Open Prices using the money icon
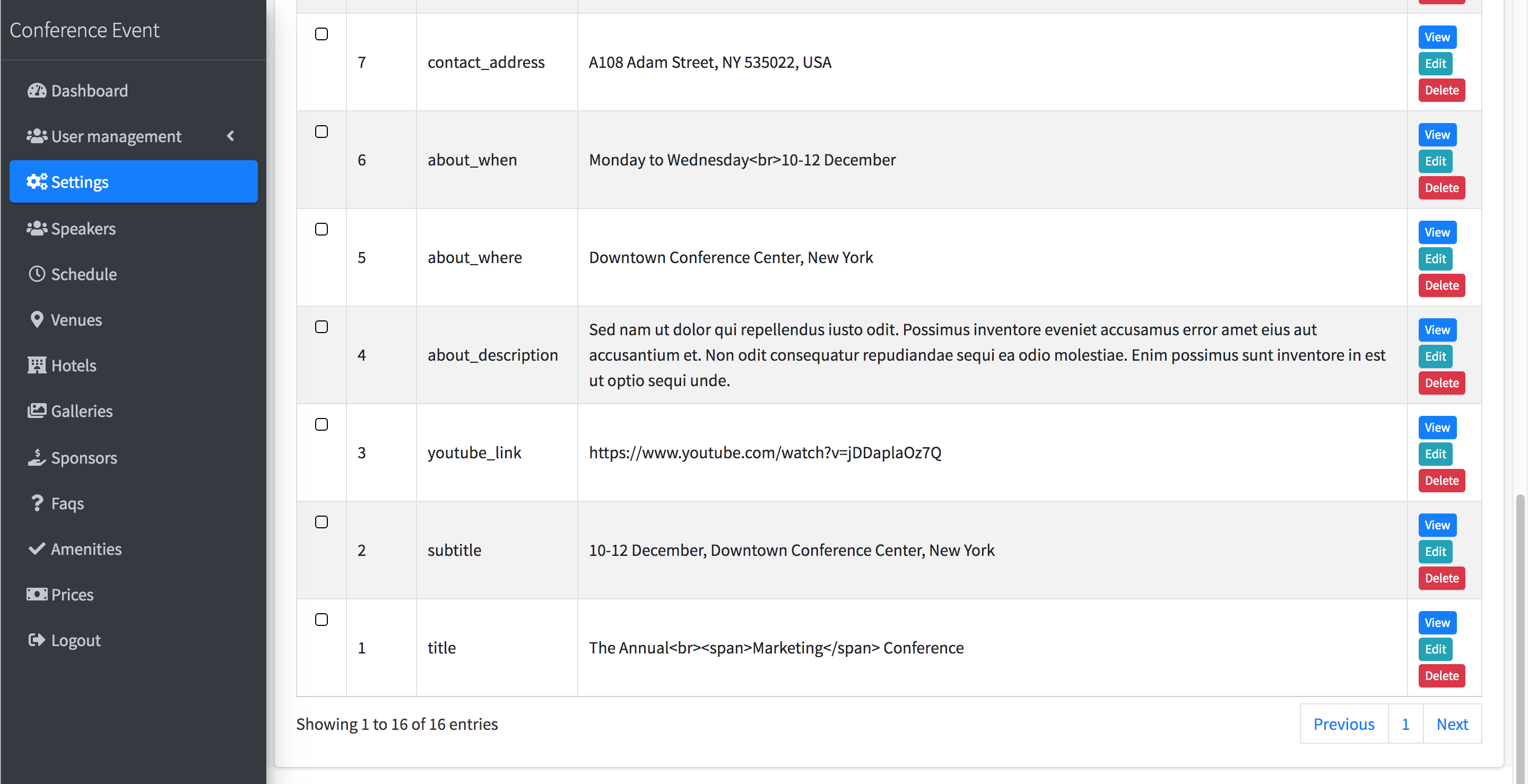 (37, 594)
